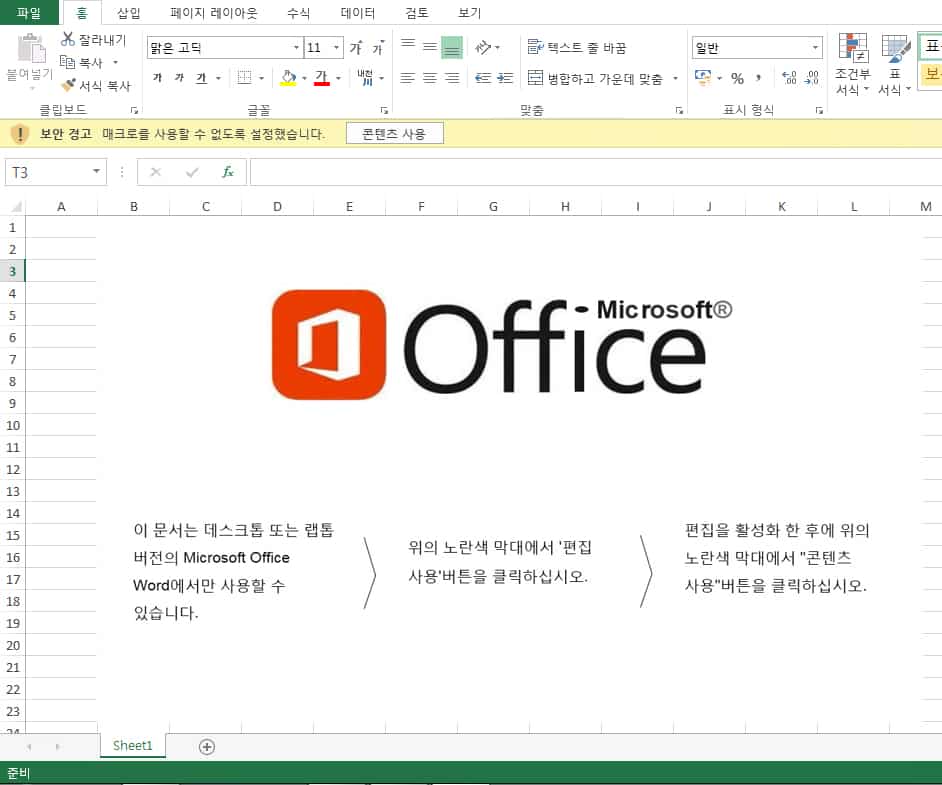Open the Name Box dropdown arrow
This screenshot has height=785, width=942.
click(x=96, y=172)
